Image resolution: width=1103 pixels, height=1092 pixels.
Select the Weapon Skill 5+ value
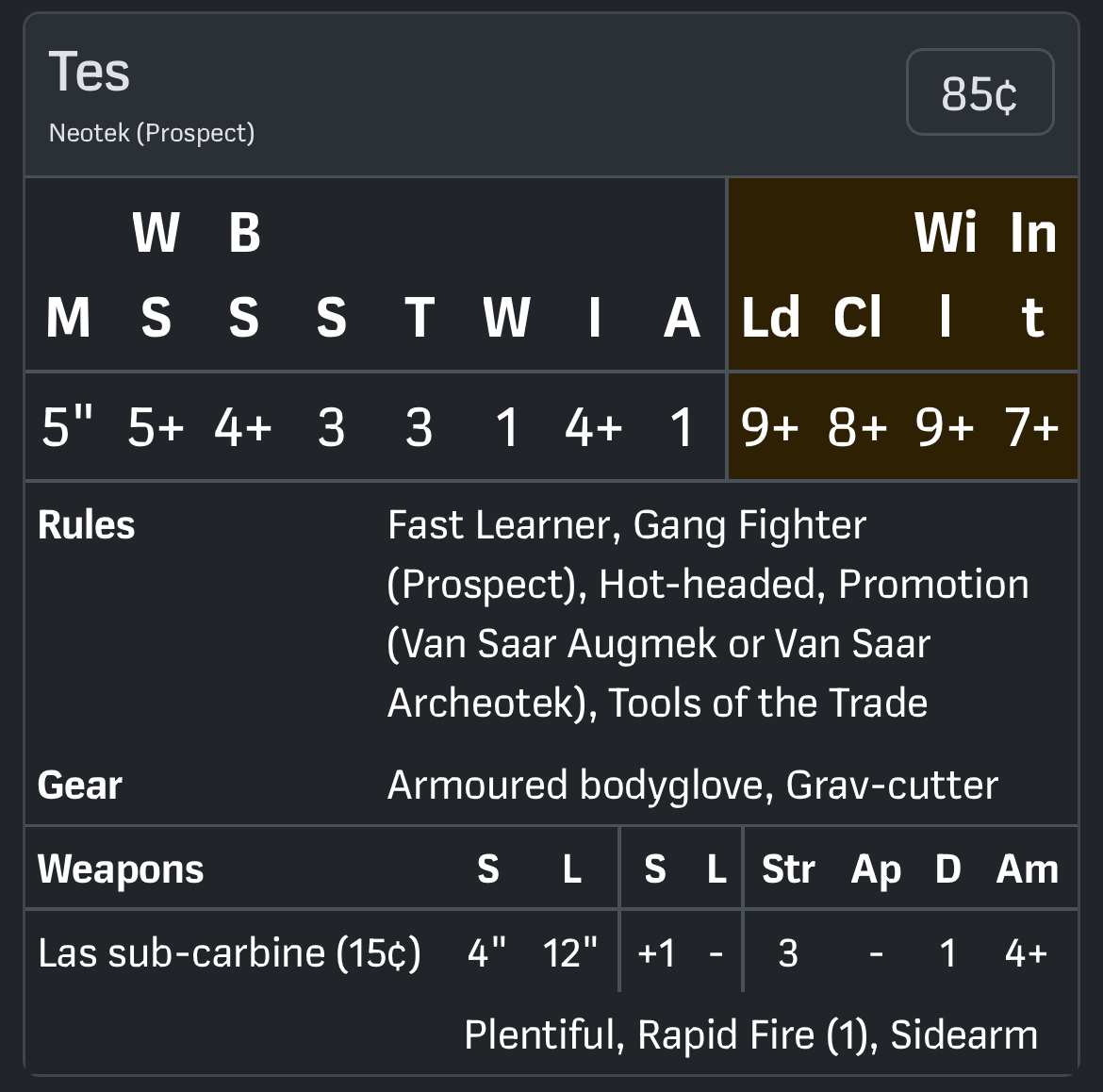click(156, 427)
